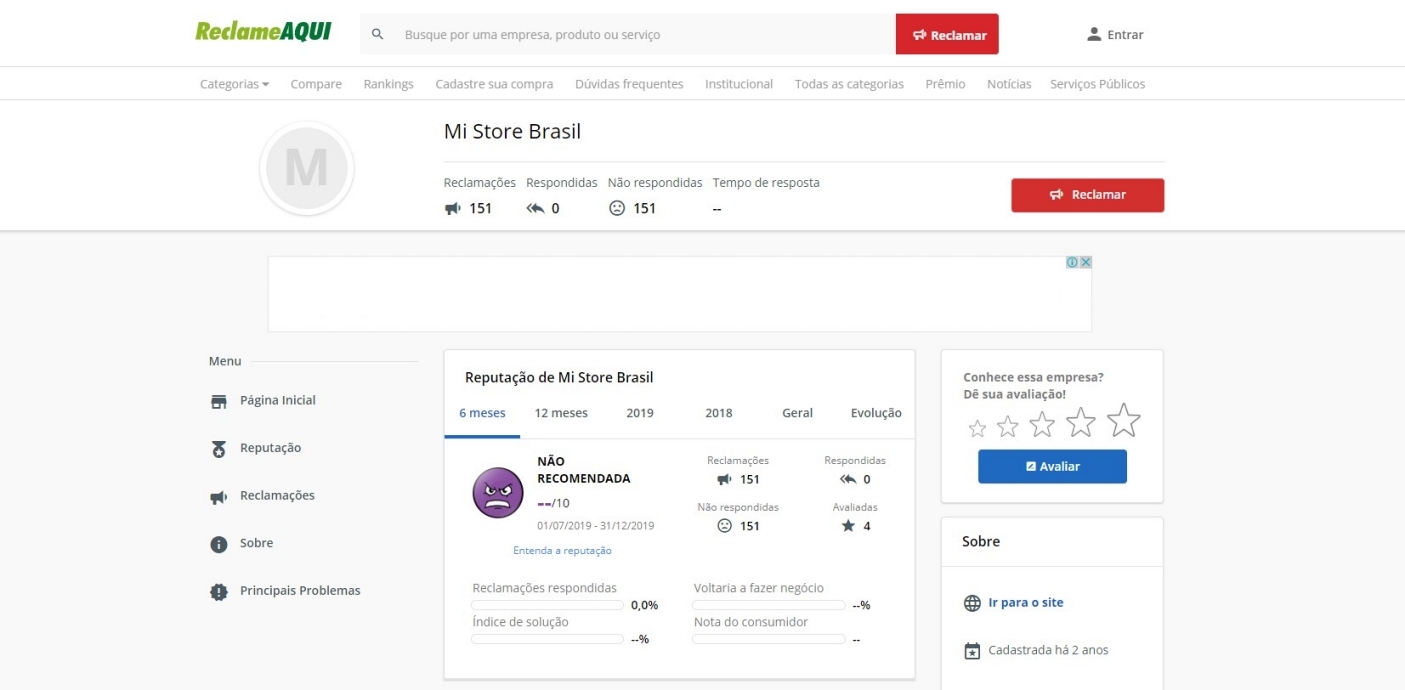Switch to the Evolução tab
The image size is (1405, 690).
point(876,413)
